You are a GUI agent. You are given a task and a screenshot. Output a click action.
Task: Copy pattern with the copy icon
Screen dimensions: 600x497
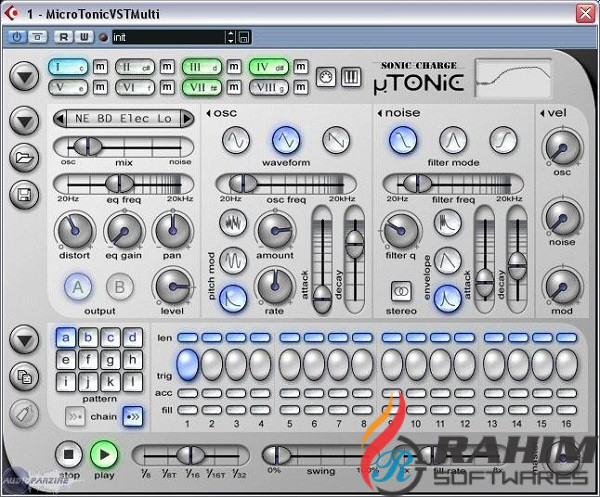(24, 377)
